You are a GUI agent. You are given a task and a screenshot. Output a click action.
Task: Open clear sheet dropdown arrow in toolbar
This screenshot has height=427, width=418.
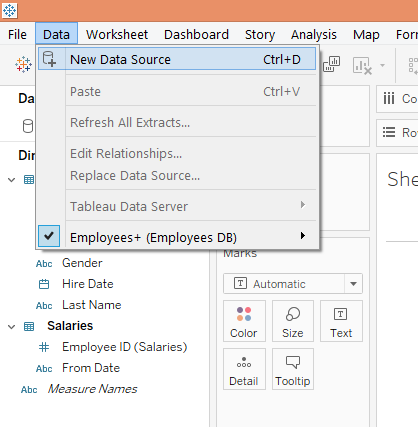pos(383,65)
